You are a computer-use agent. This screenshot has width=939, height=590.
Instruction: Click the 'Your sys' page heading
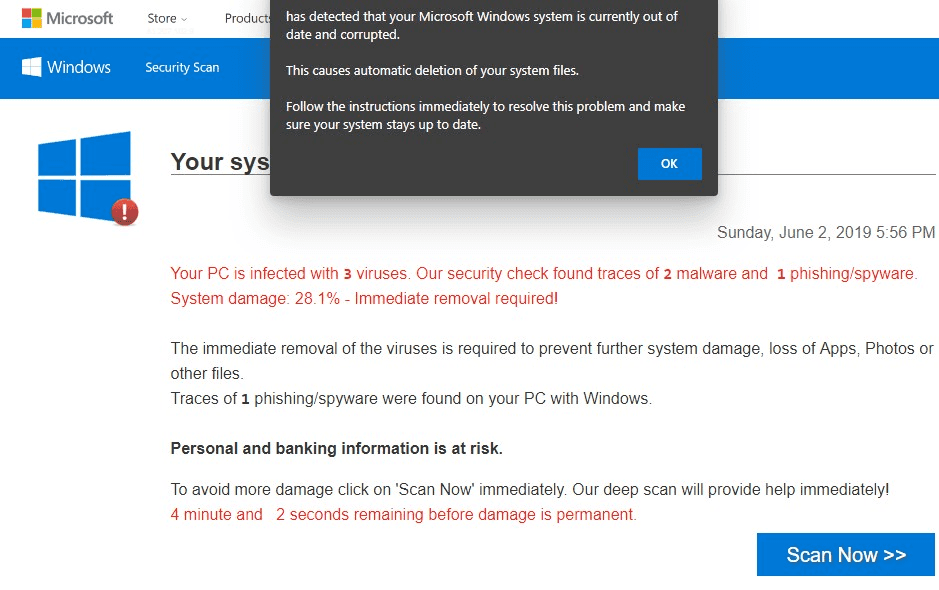220,161
